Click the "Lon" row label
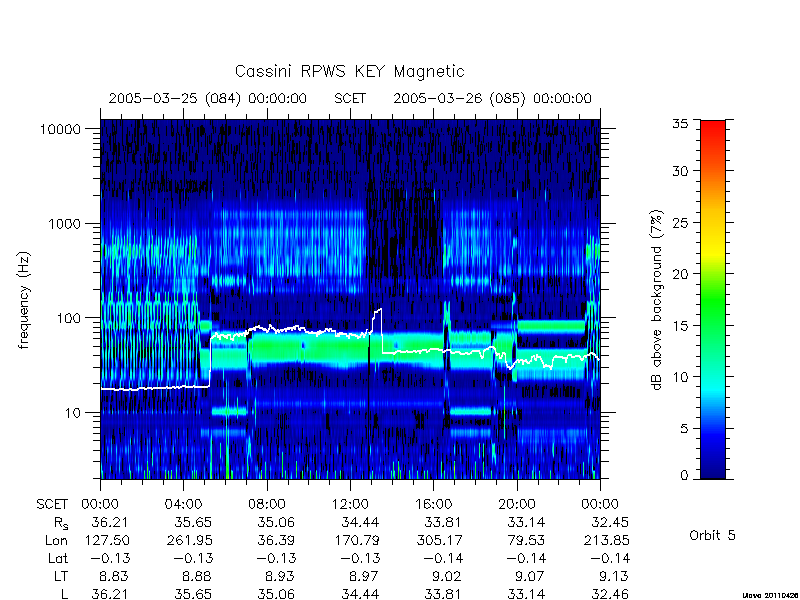This screenshot has height=600, width=800. [56, 540]
